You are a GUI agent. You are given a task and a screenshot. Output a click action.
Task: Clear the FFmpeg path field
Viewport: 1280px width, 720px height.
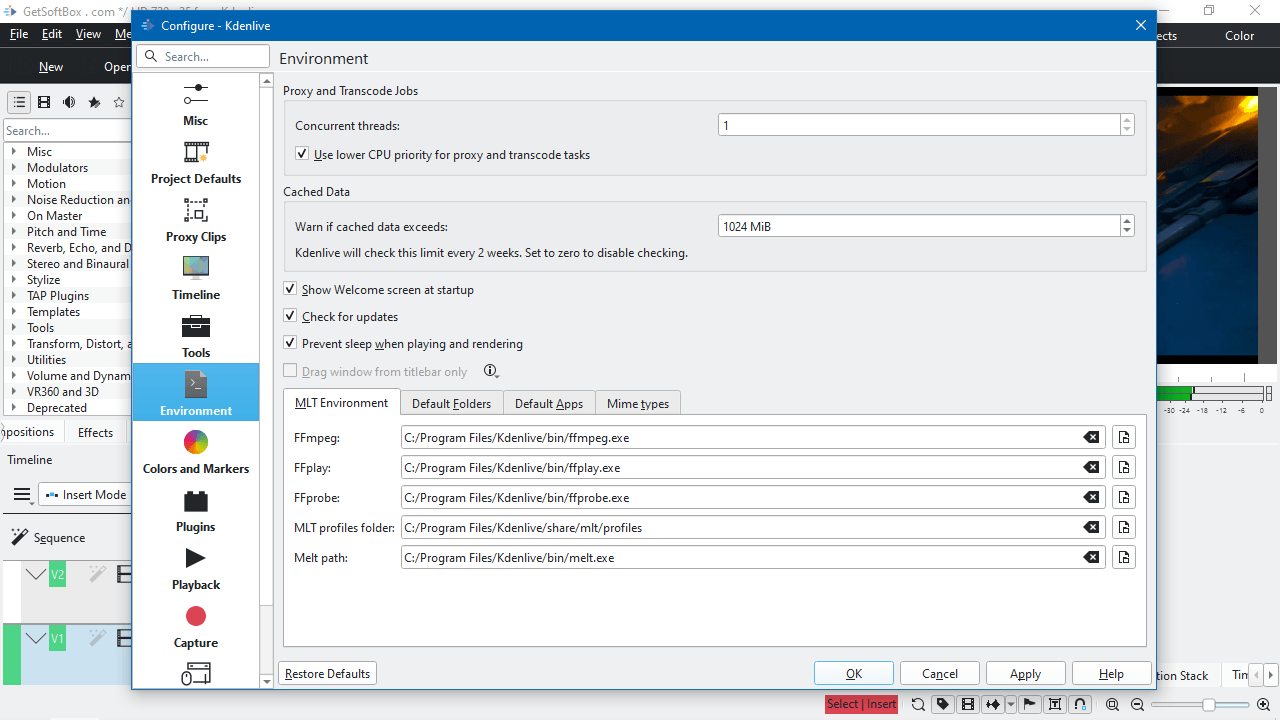click(x=1092, y=437)
